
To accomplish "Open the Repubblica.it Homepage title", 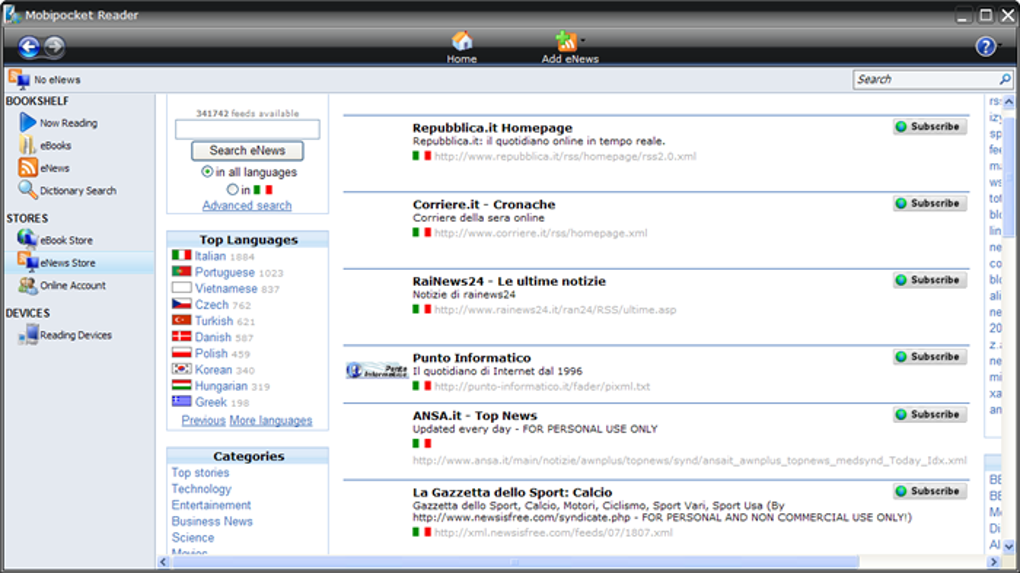I will click(x=492, y=128).
